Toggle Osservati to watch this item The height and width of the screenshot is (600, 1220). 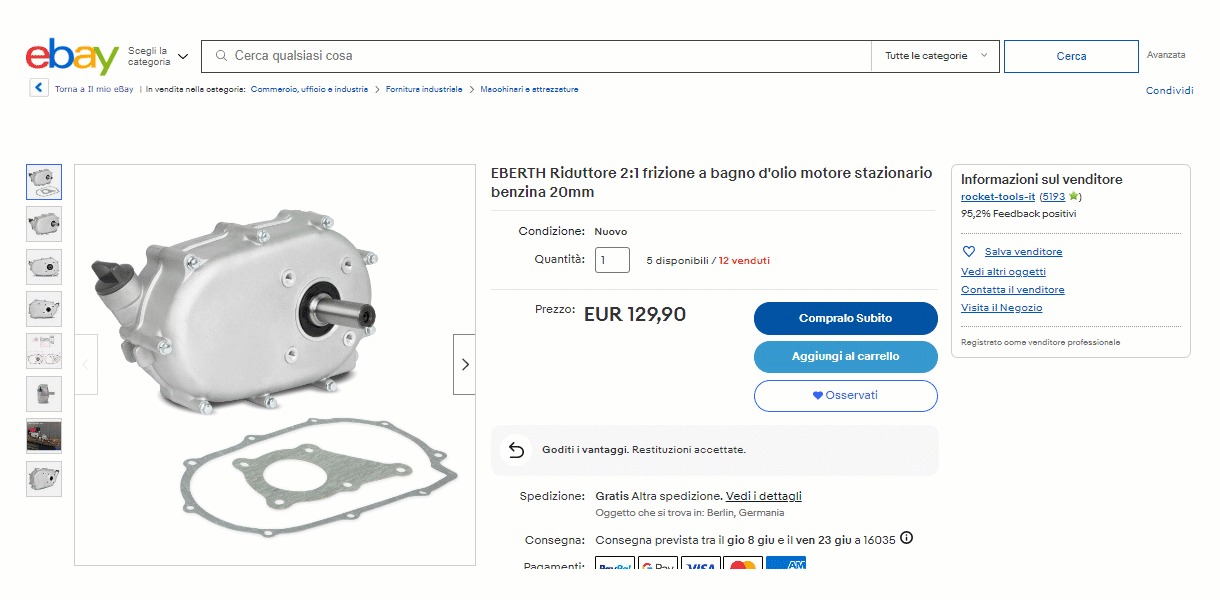tap(845, 395)
